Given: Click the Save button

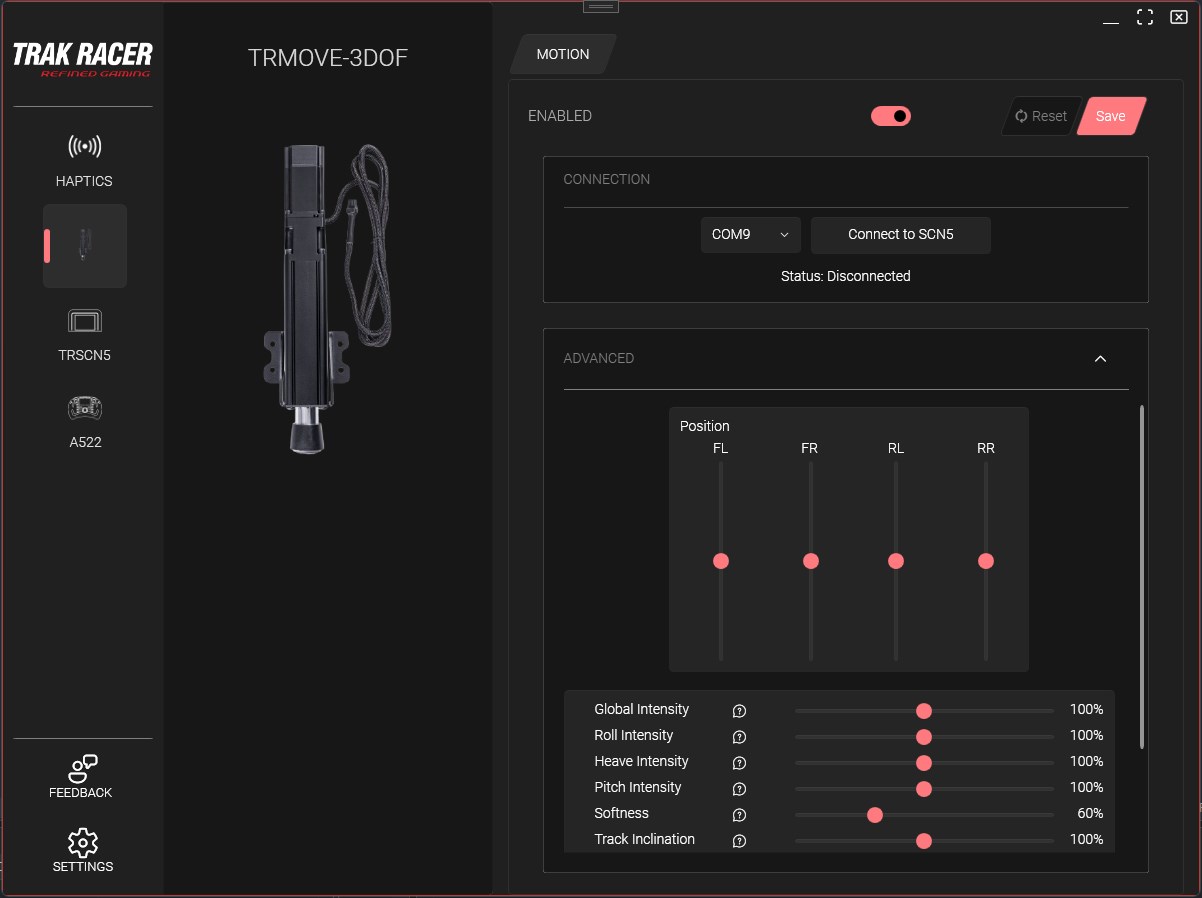Looking at the screenshot, I should coord(1111,116).
